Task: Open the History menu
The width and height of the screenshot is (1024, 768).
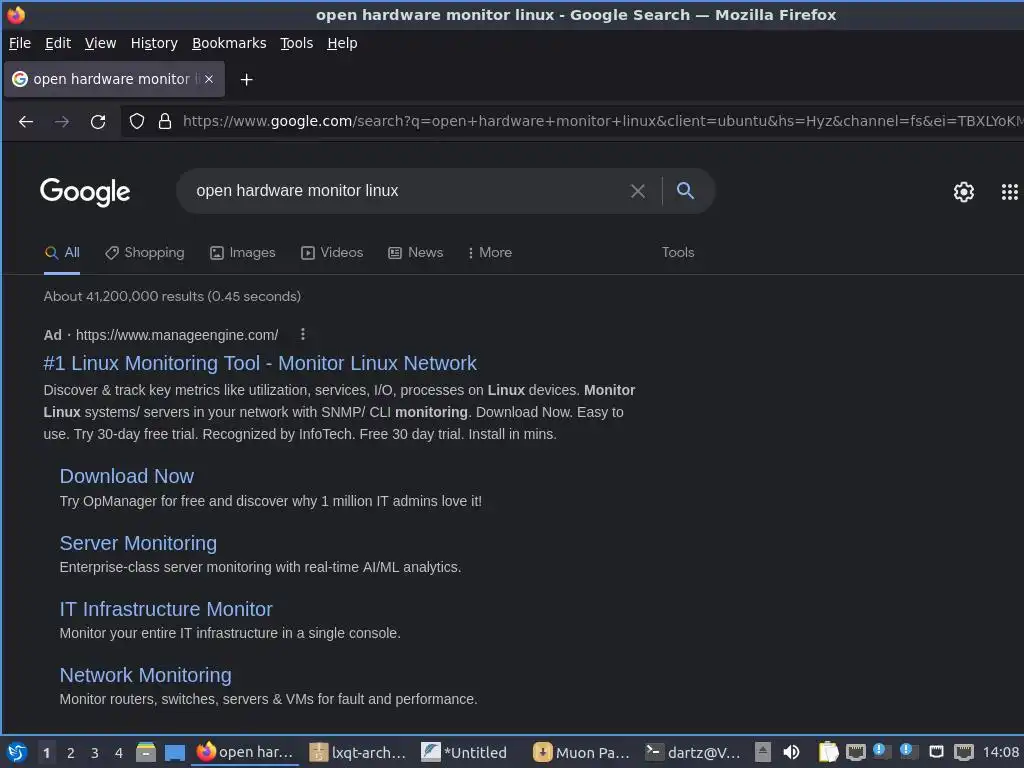Action: (x=154, y=43)
